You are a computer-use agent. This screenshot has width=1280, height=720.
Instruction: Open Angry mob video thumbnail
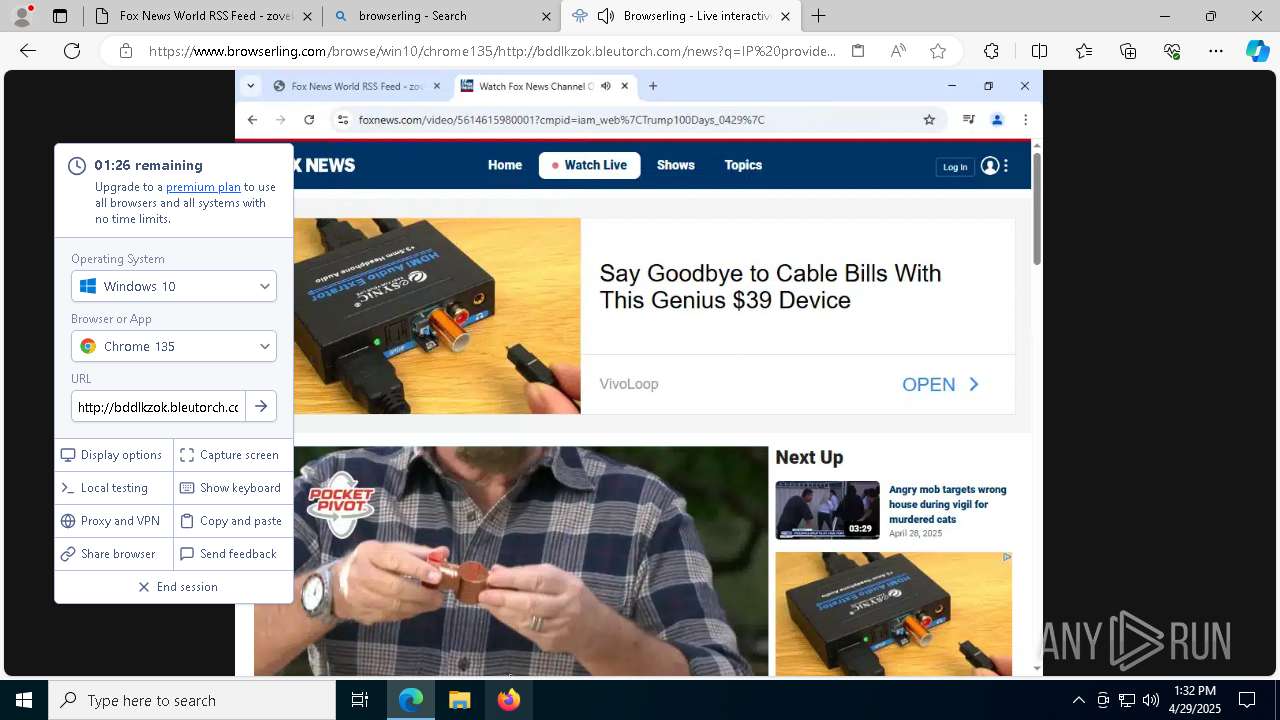point(827,510)
